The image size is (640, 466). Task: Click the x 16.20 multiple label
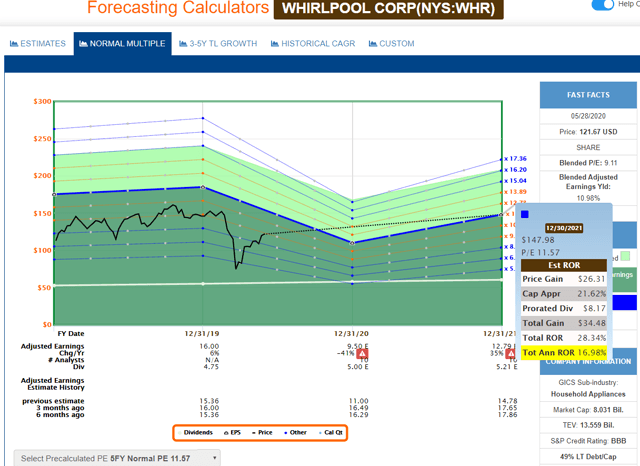(516, 170)
